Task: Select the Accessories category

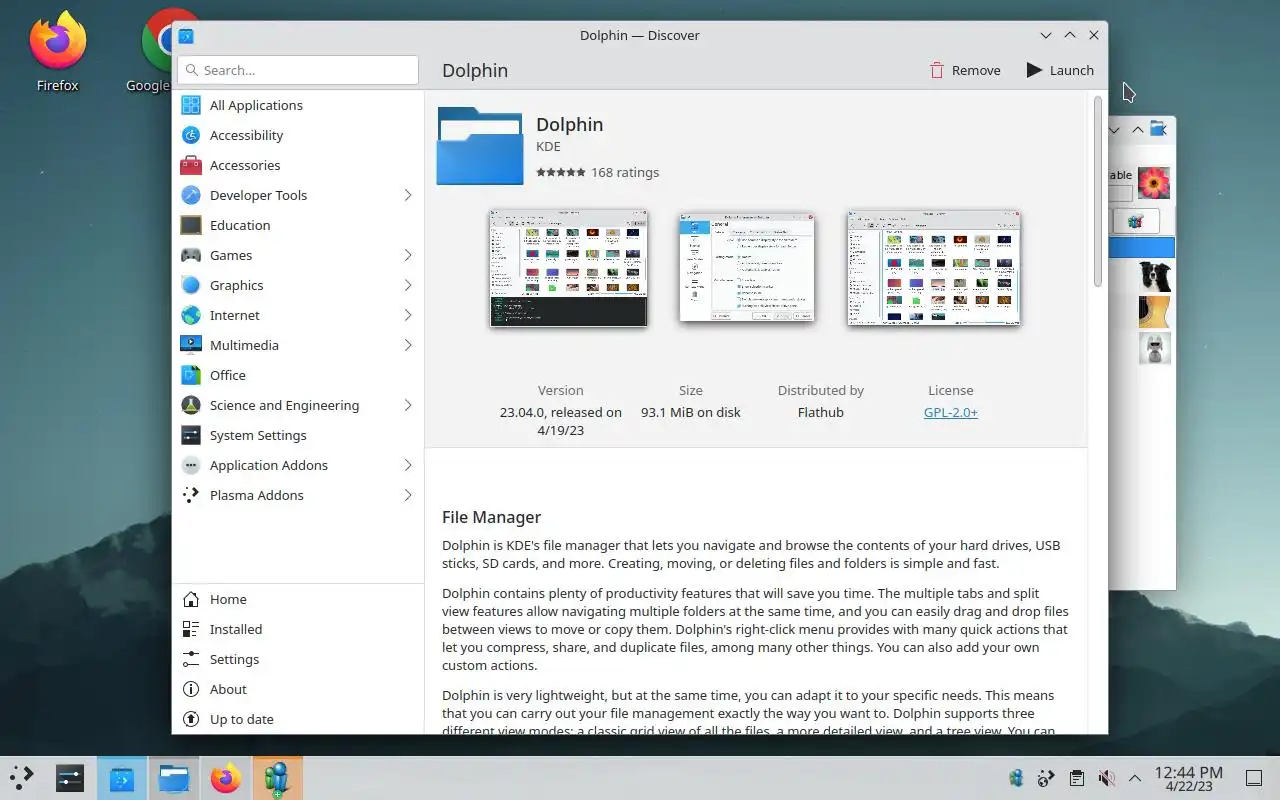Action: coord(298,165)
